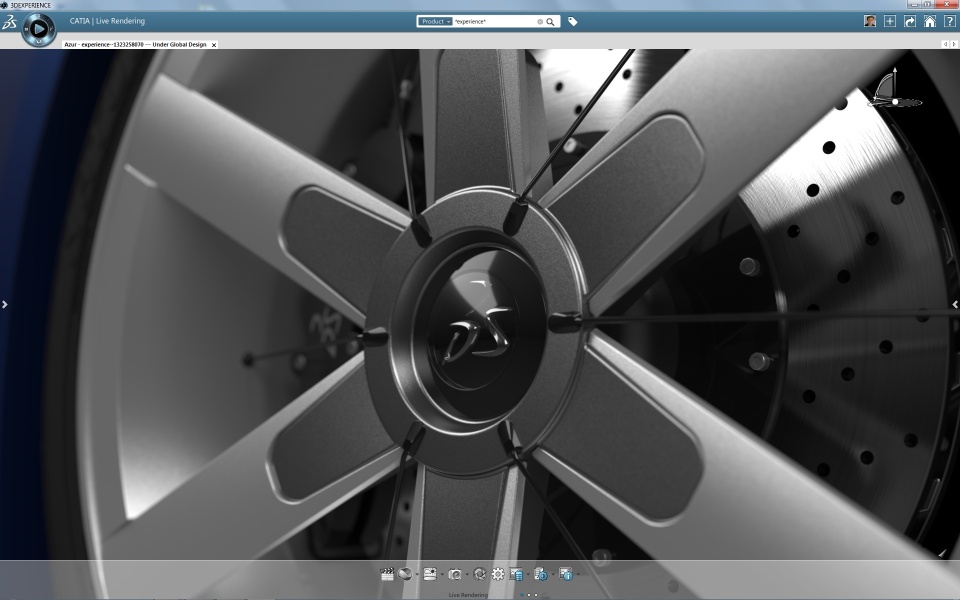This screenshot has width=960, height=600.
Task: Open the tag (6WTags) icon
Action: point(572,21)
